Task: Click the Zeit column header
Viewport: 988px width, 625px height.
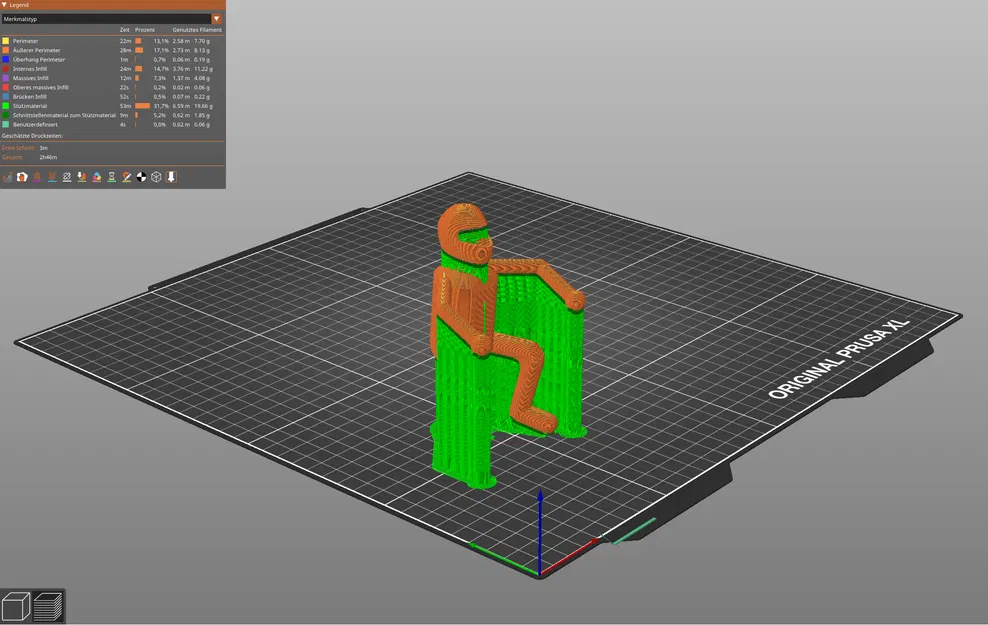Action: click(125, 30)
